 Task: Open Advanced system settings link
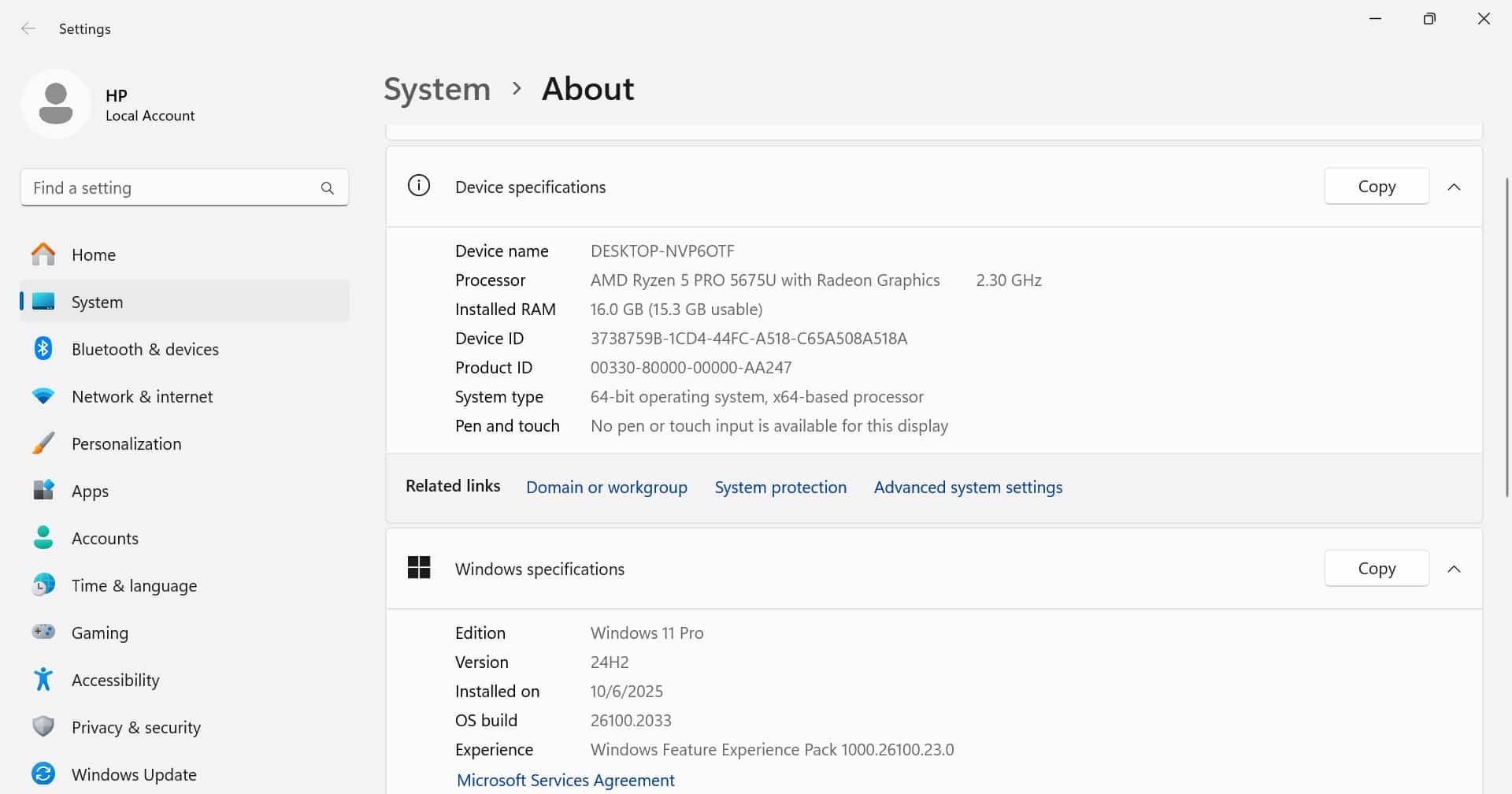(x=968, y=488)
